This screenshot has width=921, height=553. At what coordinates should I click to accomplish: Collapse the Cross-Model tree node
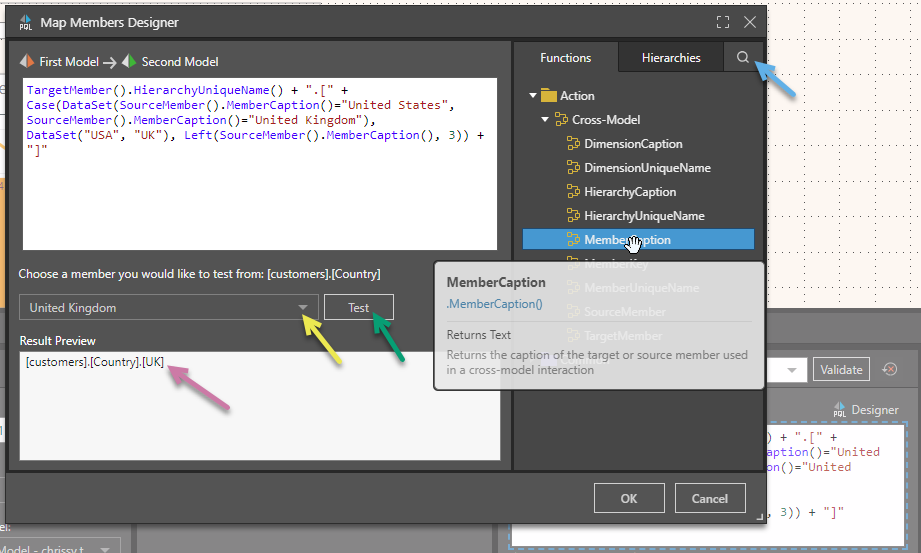(x=545, y=120)
